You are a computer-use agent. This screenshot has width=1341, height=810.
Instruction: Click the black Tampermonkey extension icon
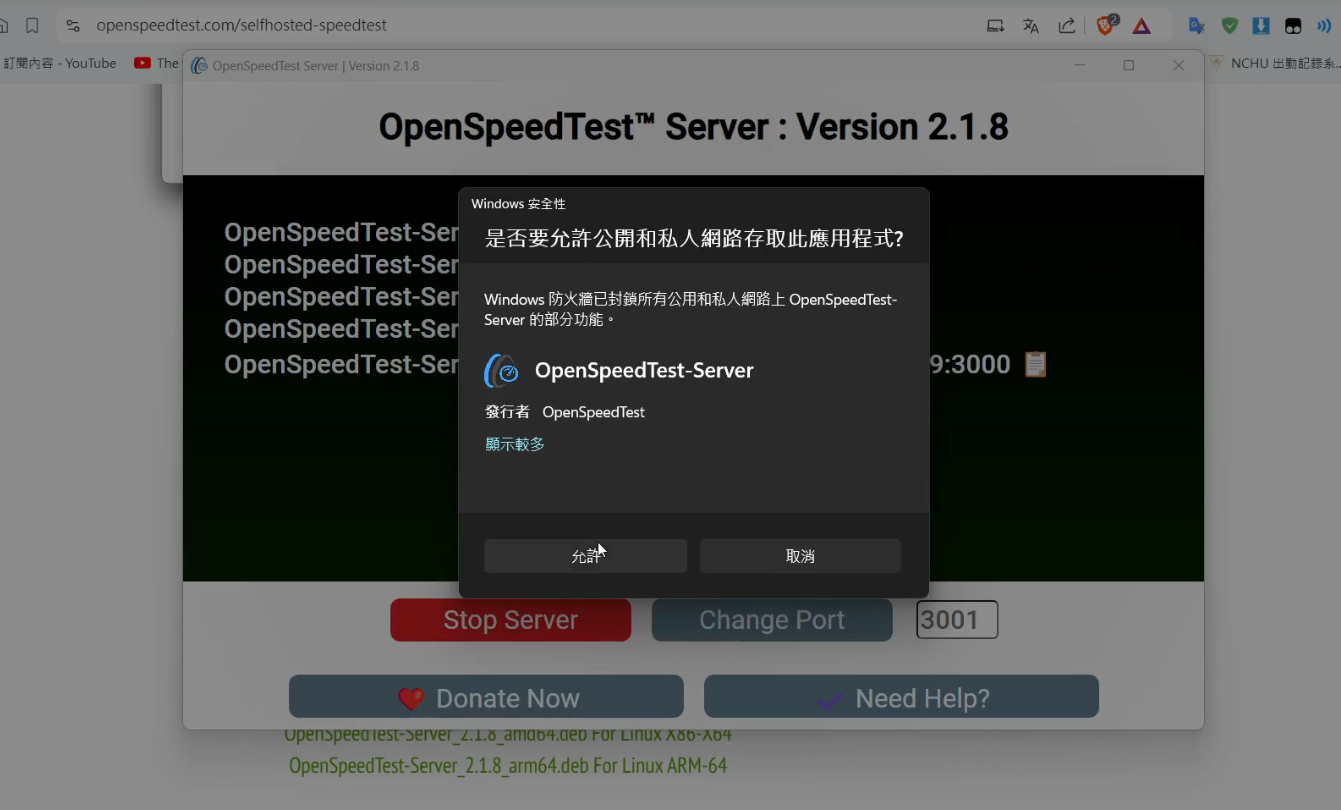[x=1293, y=26]
